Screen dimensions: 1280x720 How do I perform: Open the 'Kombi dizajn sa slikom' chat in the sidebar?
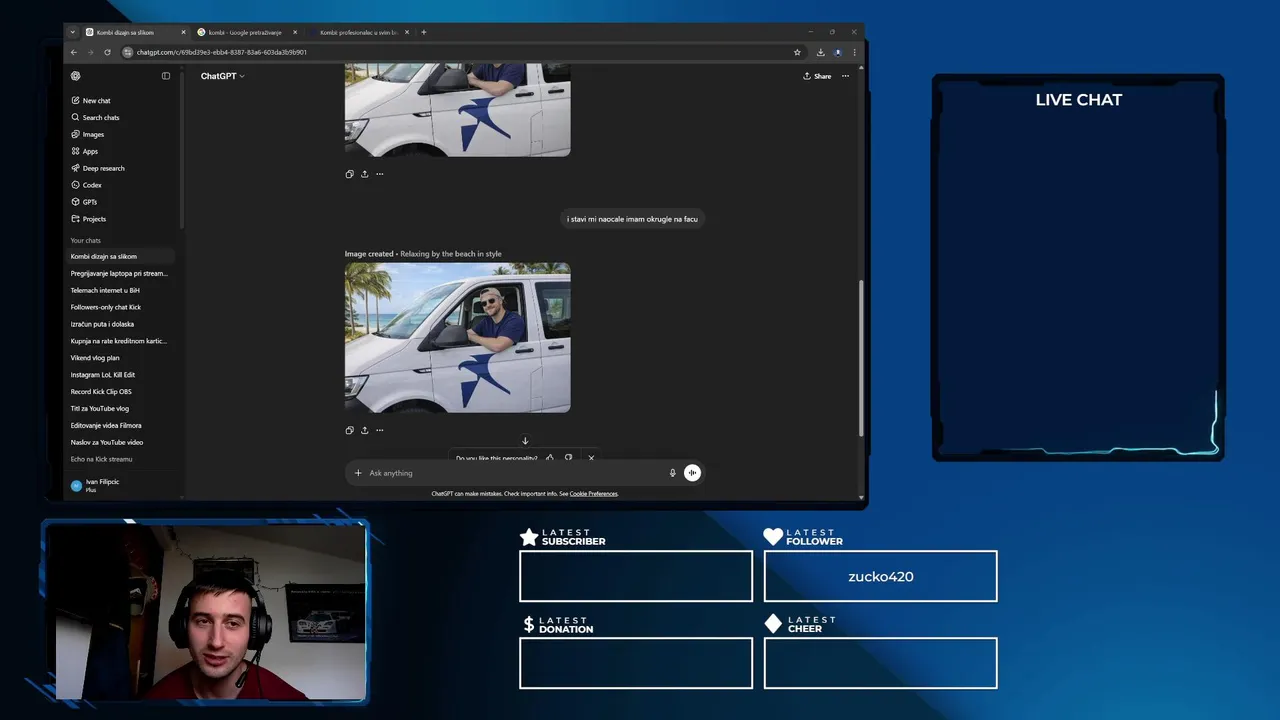point(121,257)
